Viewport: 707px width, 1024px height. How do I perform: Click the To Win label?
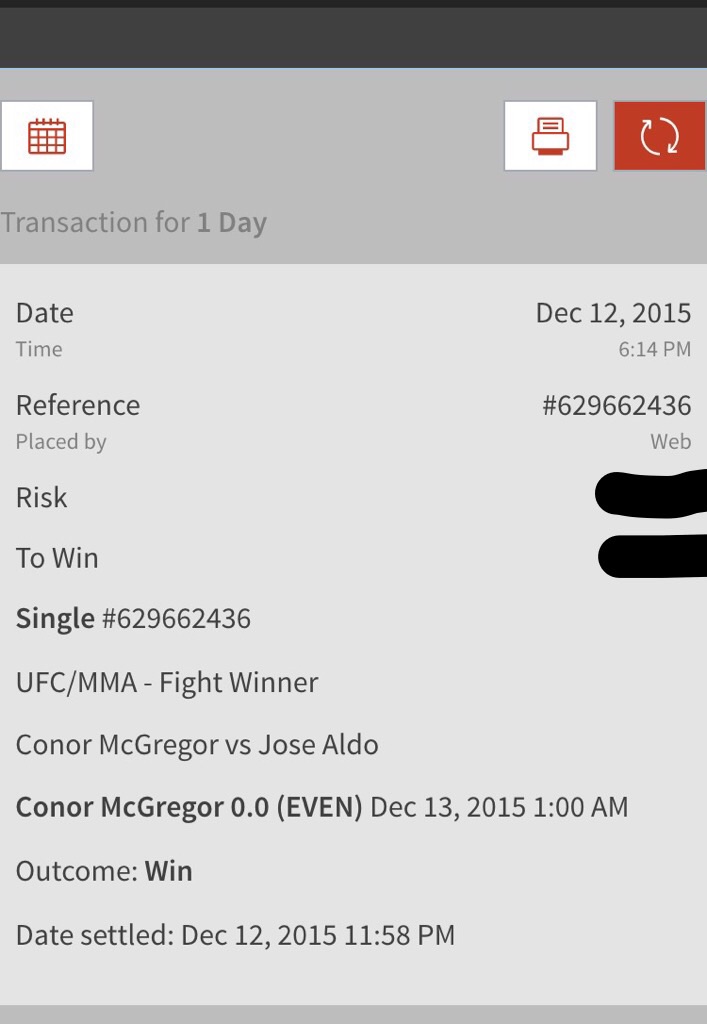pyautogui.click(x=57, y=558)
